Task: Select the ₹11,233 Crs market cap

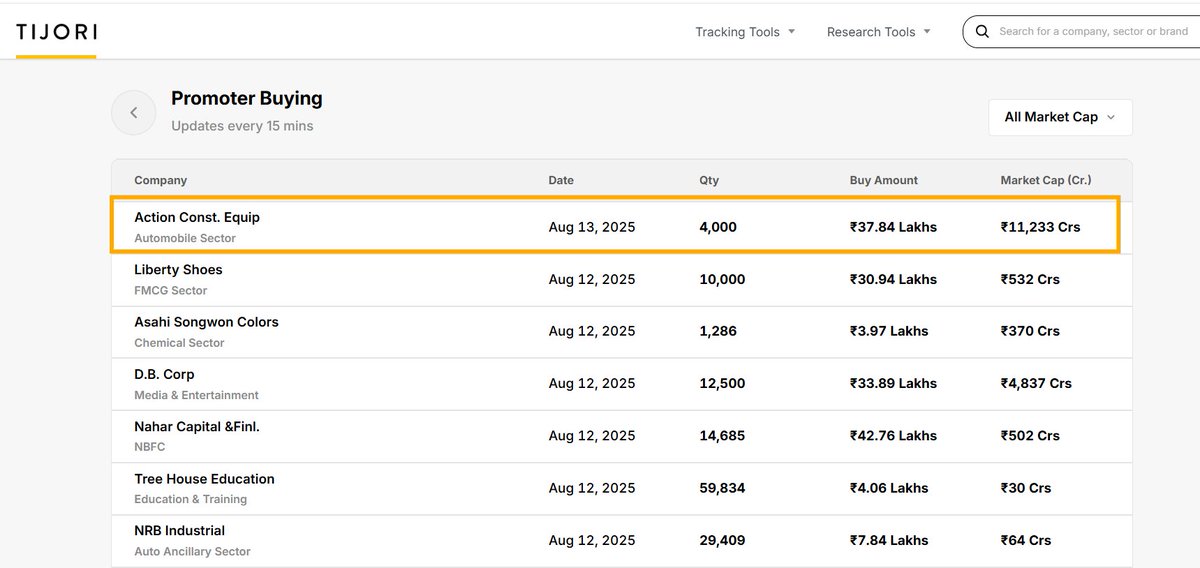Action: click(1040, 227)
